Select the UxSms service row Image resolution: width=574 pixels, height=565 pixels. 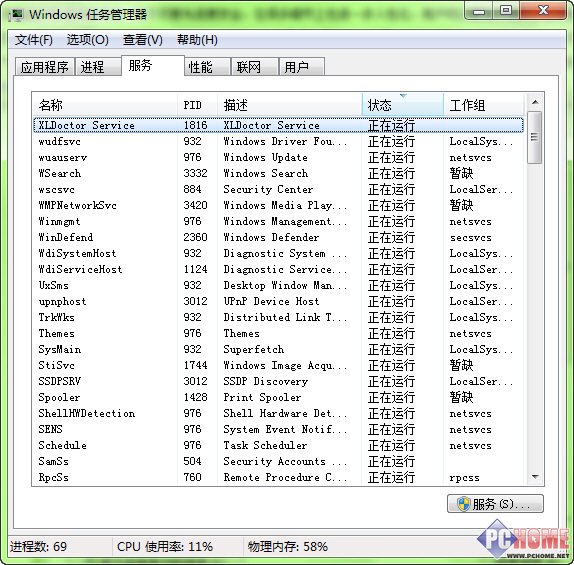[x=278, y=285]
